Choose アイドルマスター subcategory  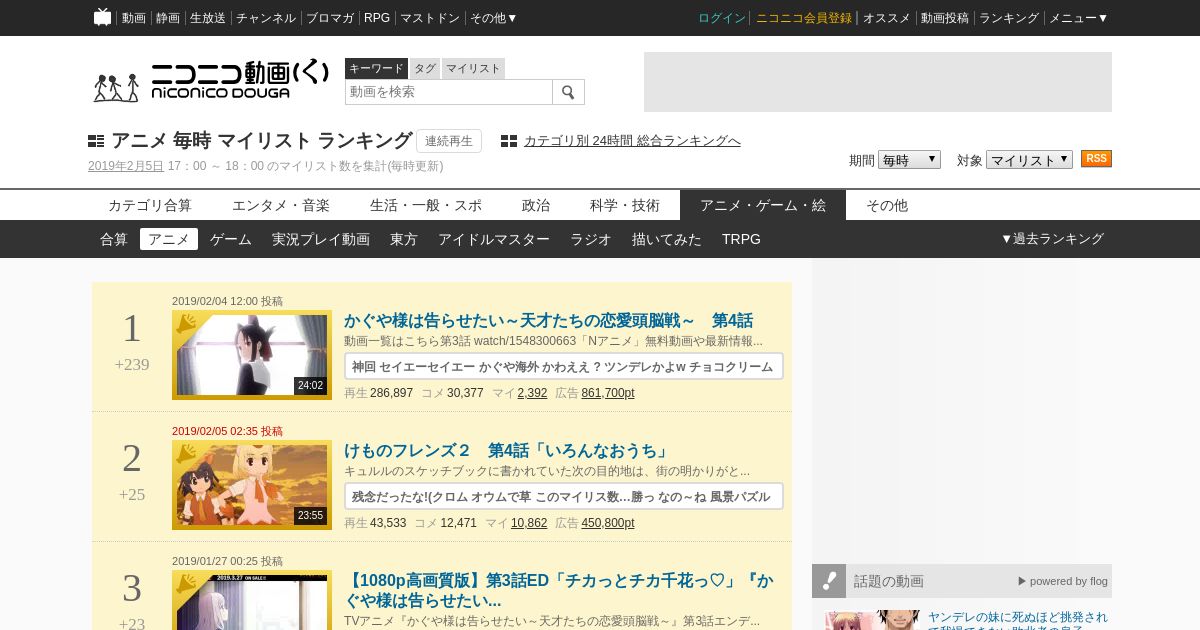494,239
